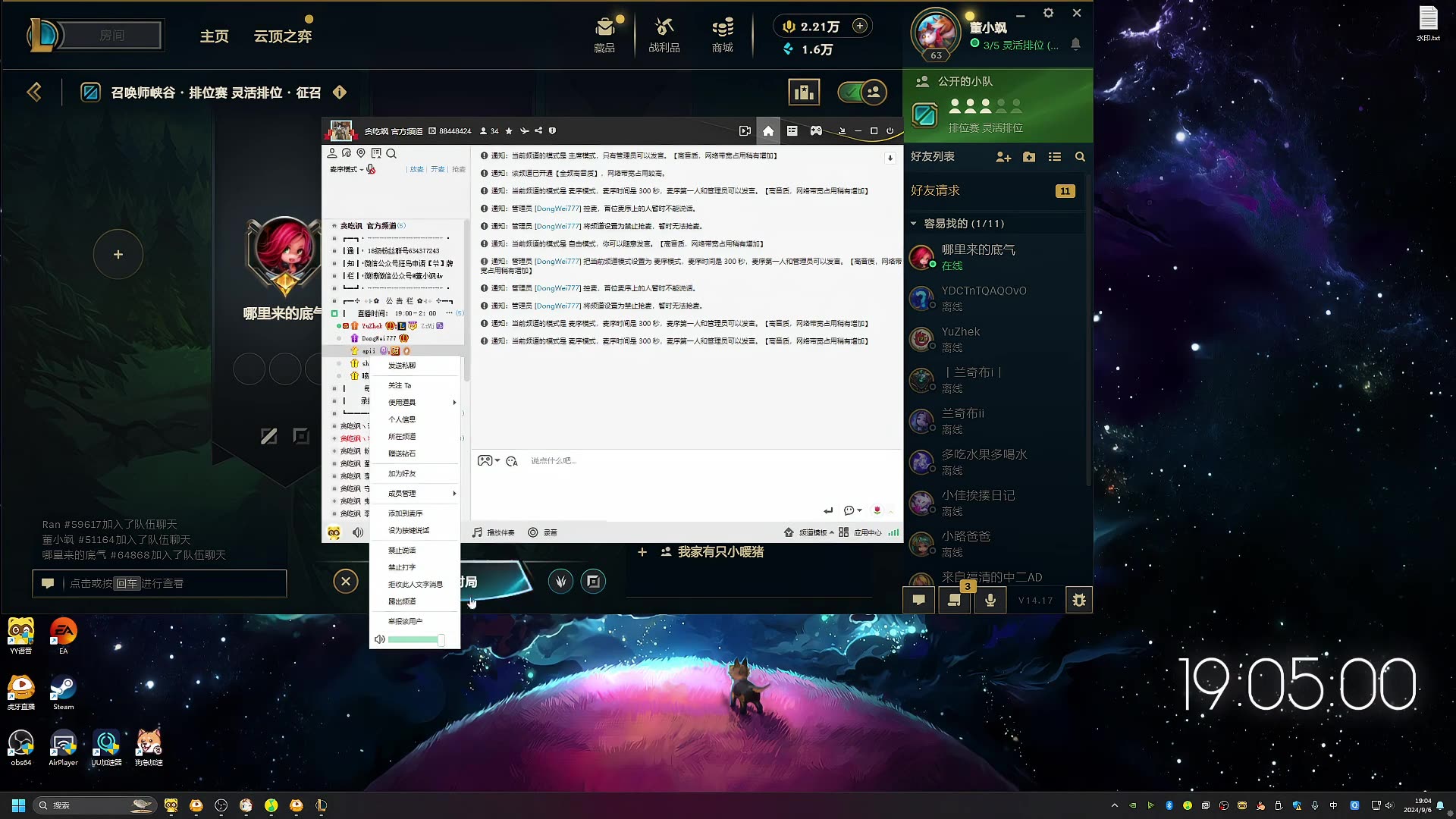
Task: Open the YY user profile icon
Action: [x=331, y=153]
